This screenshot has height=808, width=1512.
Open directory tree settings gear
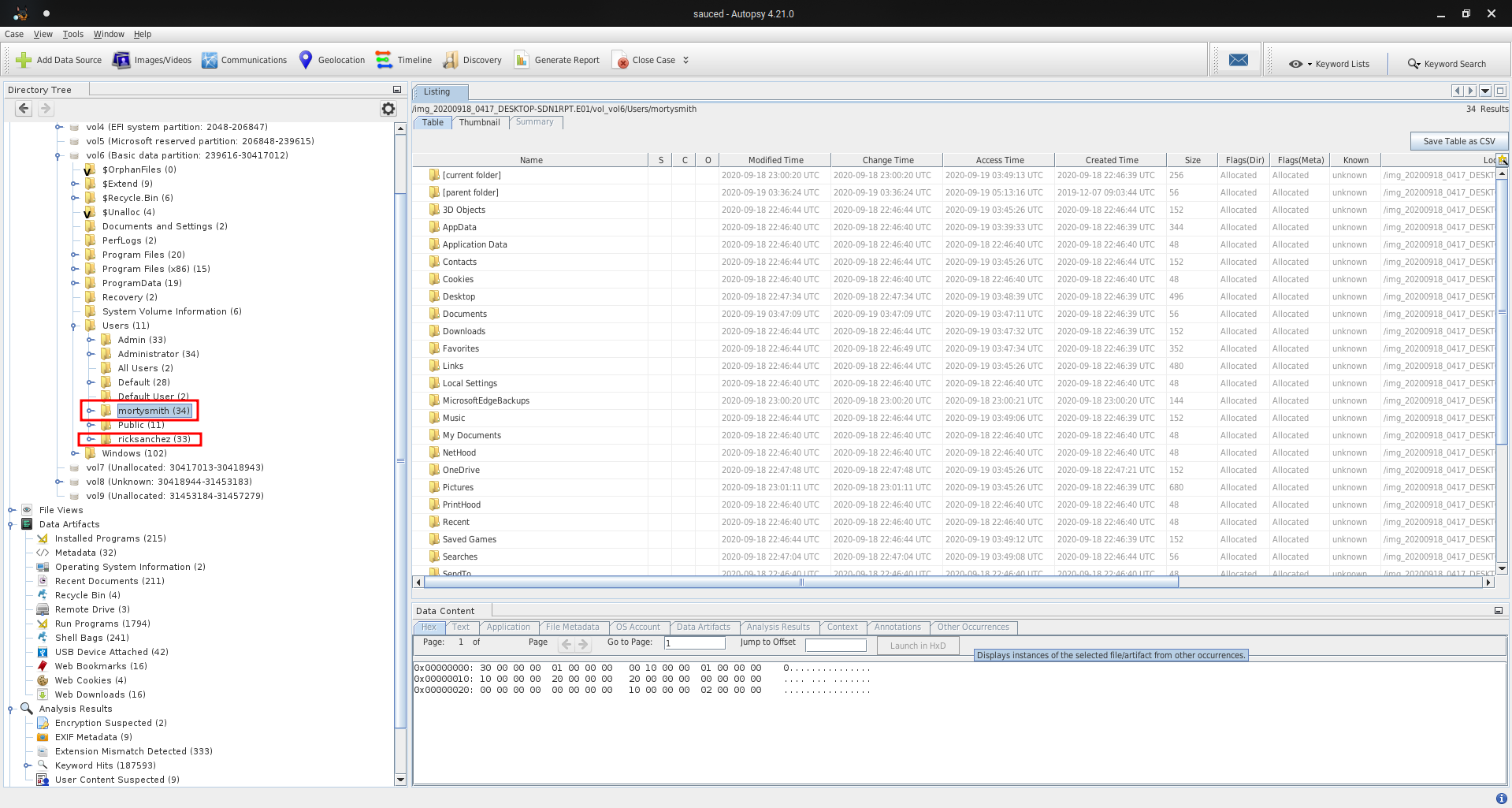tap(388, 109)
